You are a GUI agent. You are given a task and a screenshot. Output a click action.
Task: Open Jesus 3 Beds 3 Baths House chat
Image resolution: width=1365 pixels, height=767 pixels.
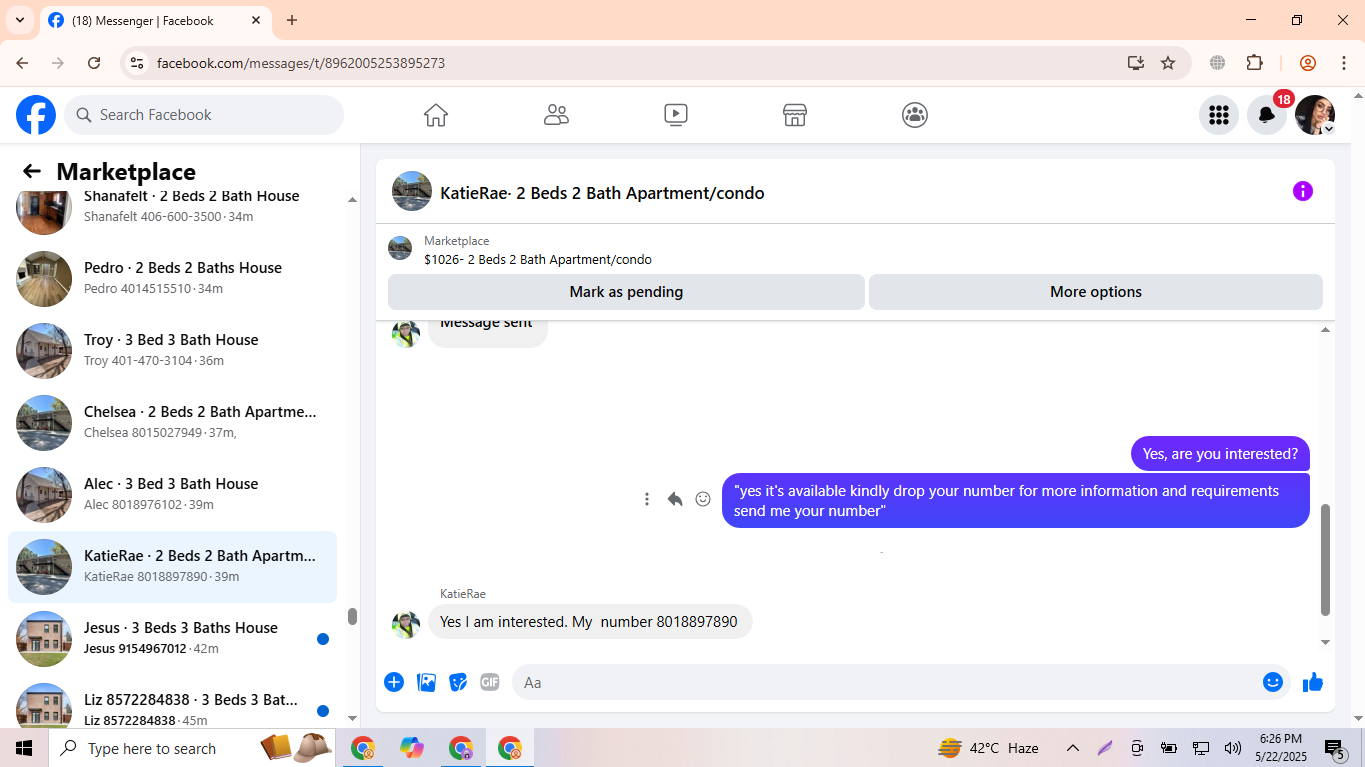[x=172, y=638]
